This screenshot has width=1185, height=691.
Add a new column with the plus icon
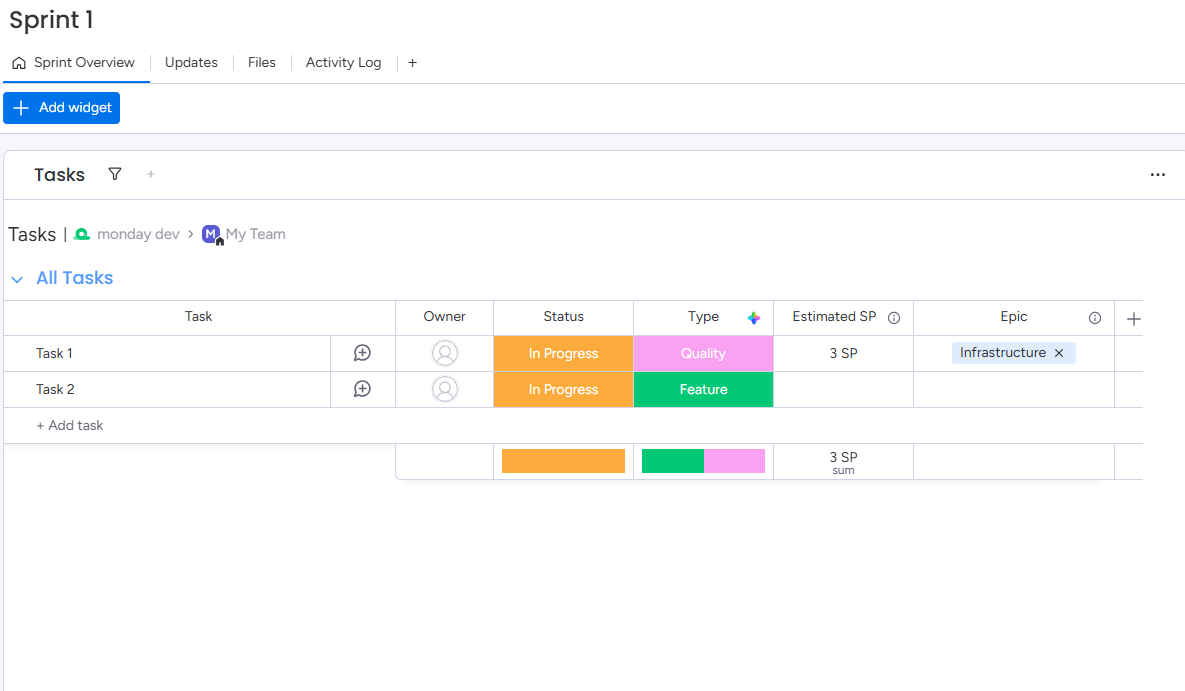point(1132,317)
